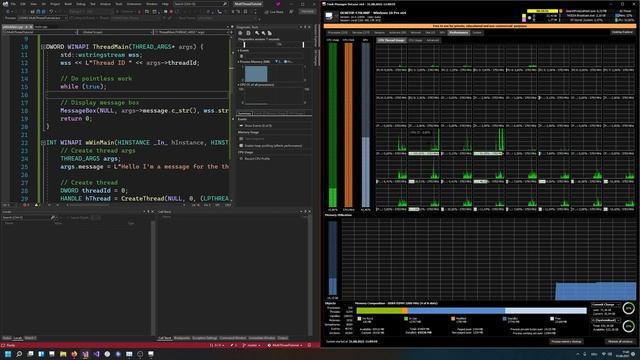
Task: Open the Global Scope navigation dropdown
Action: [x=116, y=32]
